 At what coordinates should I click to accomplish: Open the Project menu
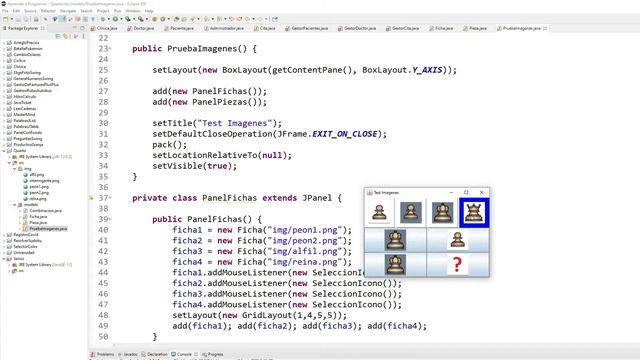pyautogui.click(x=103, y=11)
